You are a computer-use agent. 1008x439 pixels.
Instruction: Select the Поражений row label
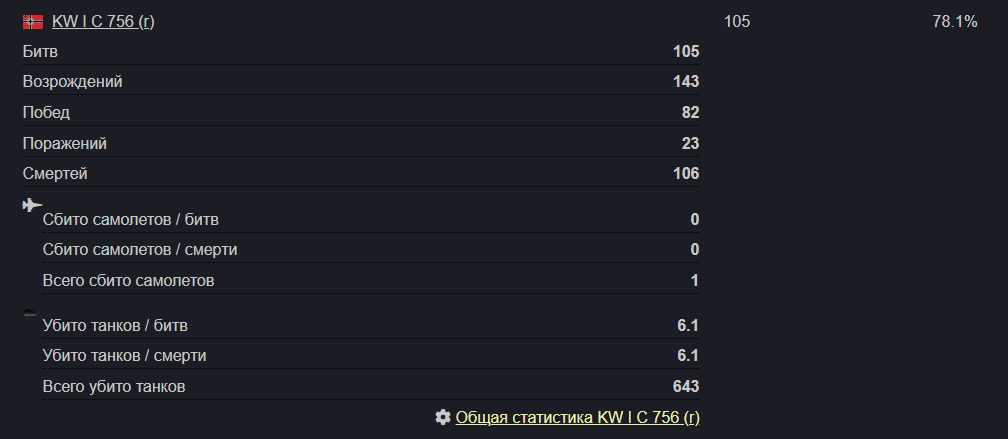(x=65, y=143)
